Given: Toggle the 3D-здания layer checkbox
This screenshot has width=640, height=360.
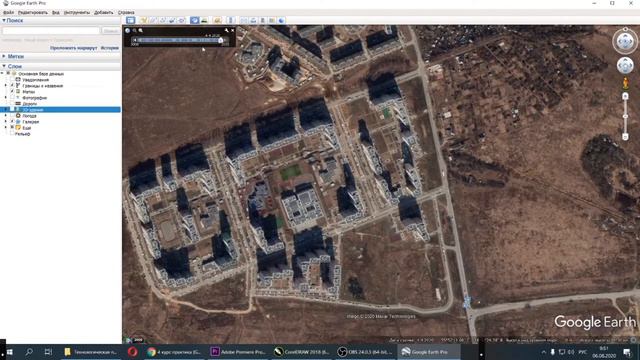Looking at the screenshot, I should pyautogui.click(x=12, y=109).
